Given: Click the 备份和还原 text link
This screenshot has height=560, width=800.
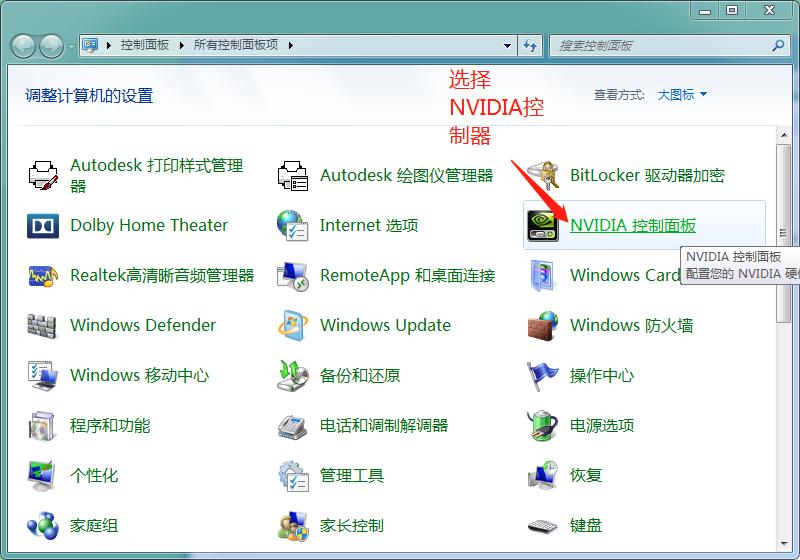Looking at the screenshot, I should click(x=360, y=375).
